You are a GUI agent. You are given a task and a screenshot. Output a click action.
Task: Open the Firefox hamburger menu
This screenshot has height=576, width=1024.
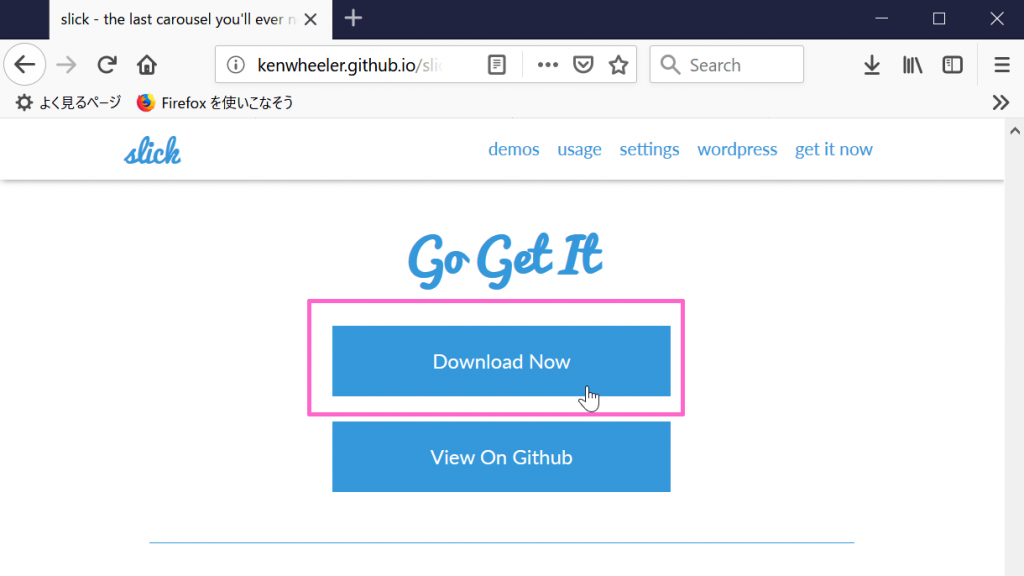pyautogui.click(x=1002, y=65)
